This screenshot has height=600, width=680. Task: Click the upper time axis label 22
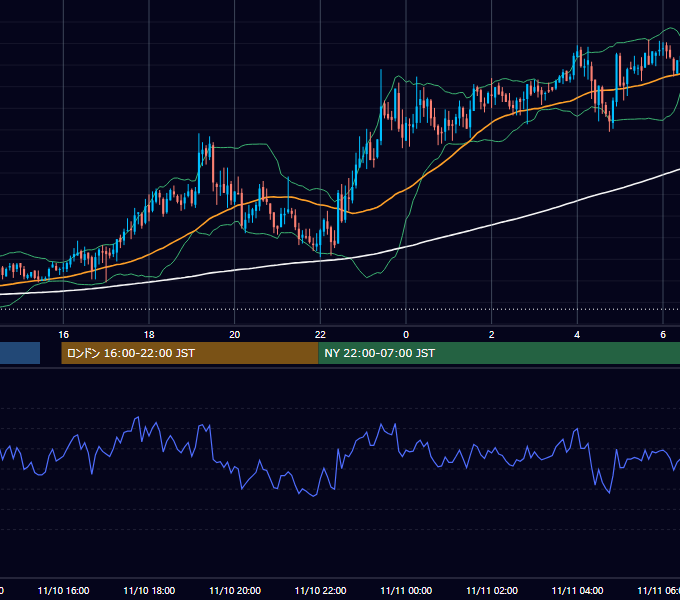click(320, 334)
